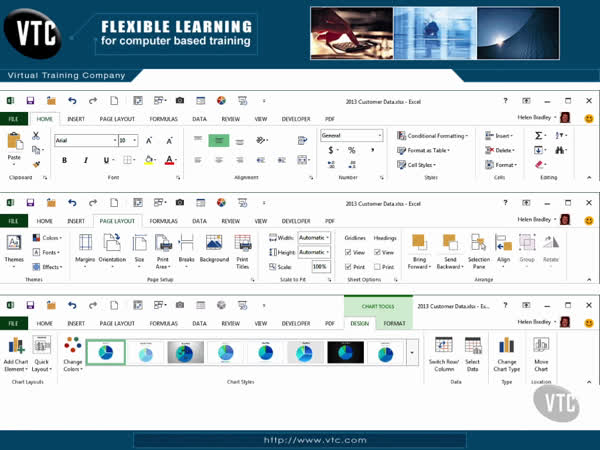Image resolution: width=600 pixels, height=450 pixels.
Task: Open the font size 10 dropdown
Action: [134, 140]
